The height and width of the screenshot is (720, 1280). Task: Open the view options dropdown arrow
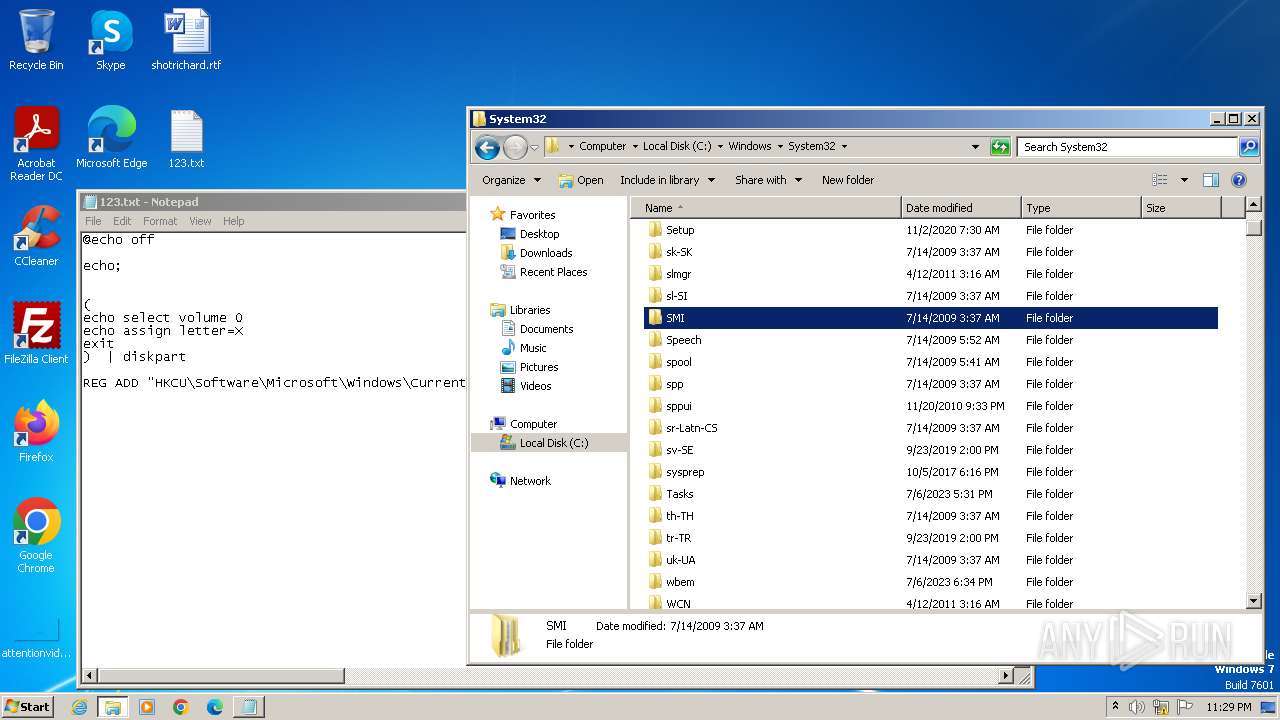[1184, 180]
